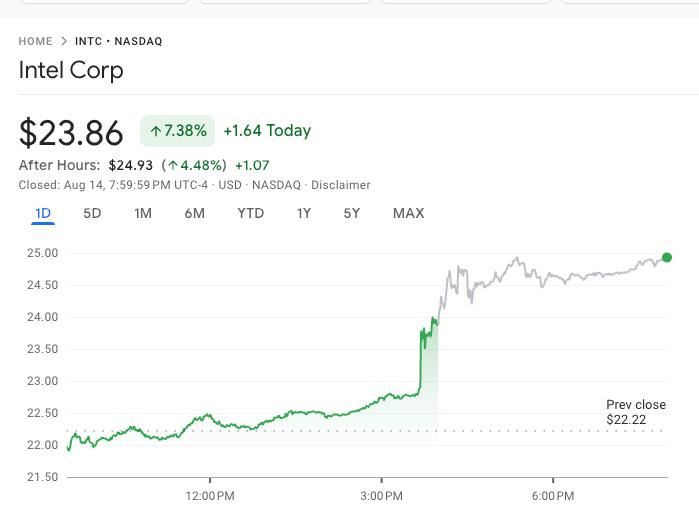Click the Prev close $22.22 label
Screen dimensions: 699x514
[x=633, y=411]
